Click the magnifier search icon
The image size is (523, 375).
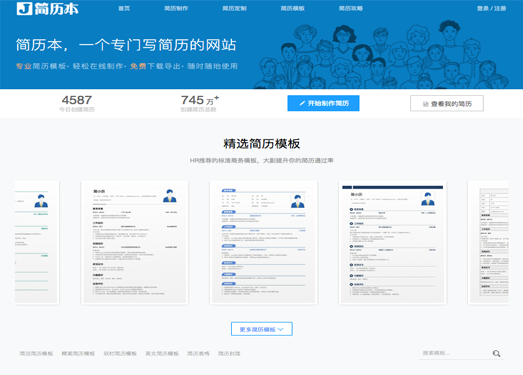tap(496, 354)
